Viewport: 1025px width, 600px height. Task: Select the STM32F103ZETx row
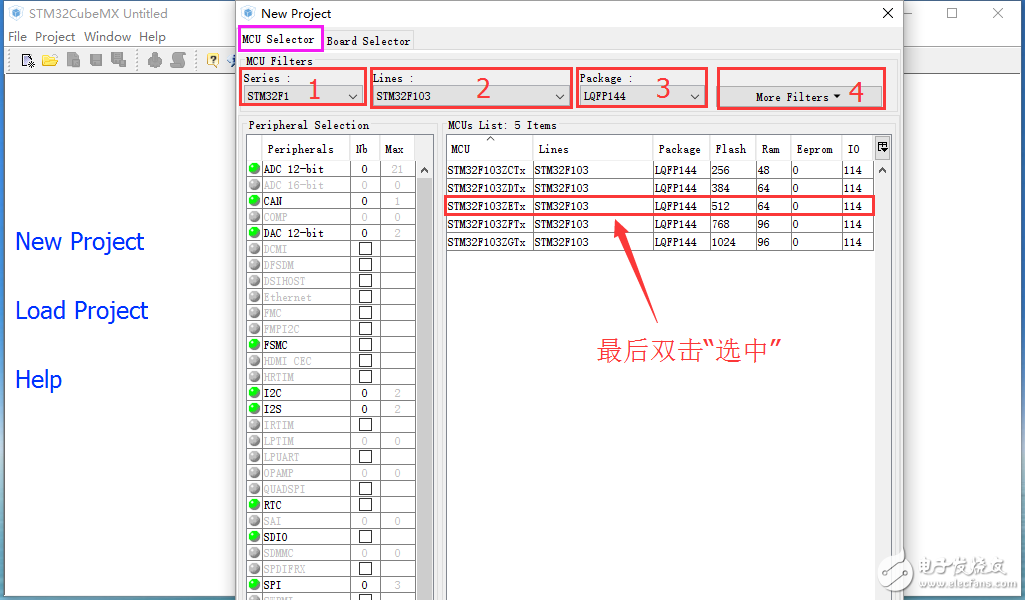[660, 206]
